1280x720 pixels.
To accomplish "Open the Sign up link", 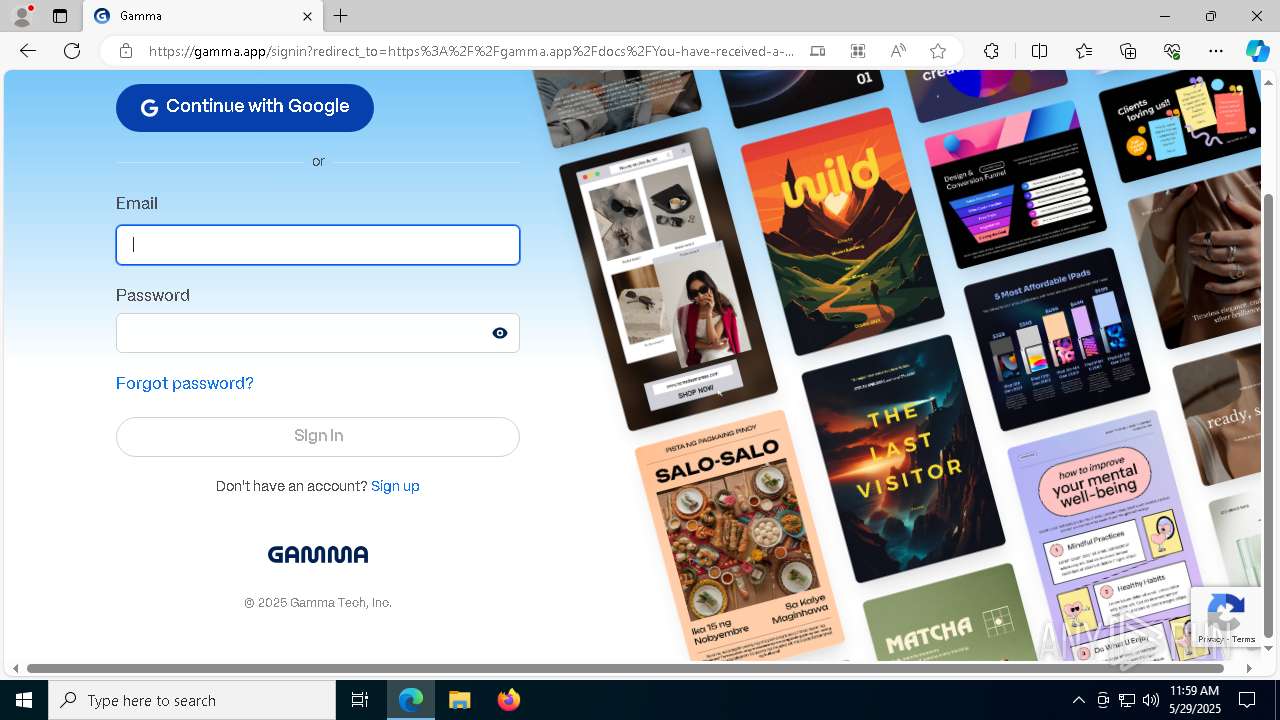I will point(395,486).
